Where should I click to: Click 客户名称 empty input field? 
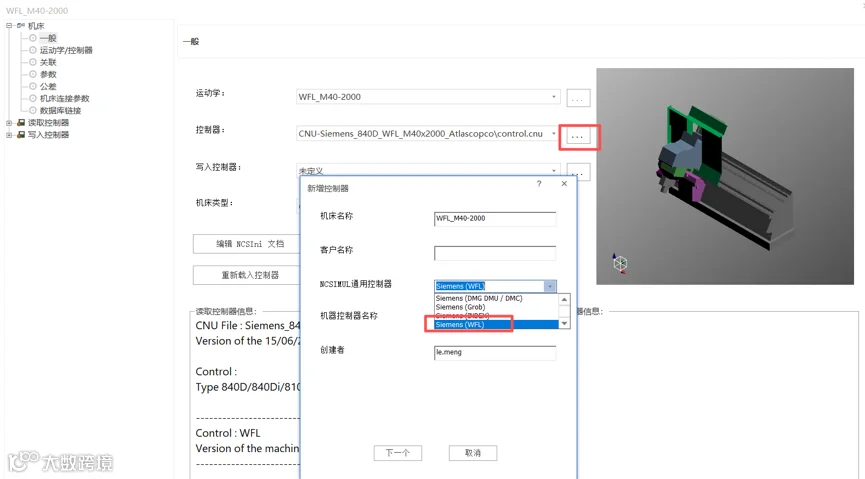tap(495, 253)
